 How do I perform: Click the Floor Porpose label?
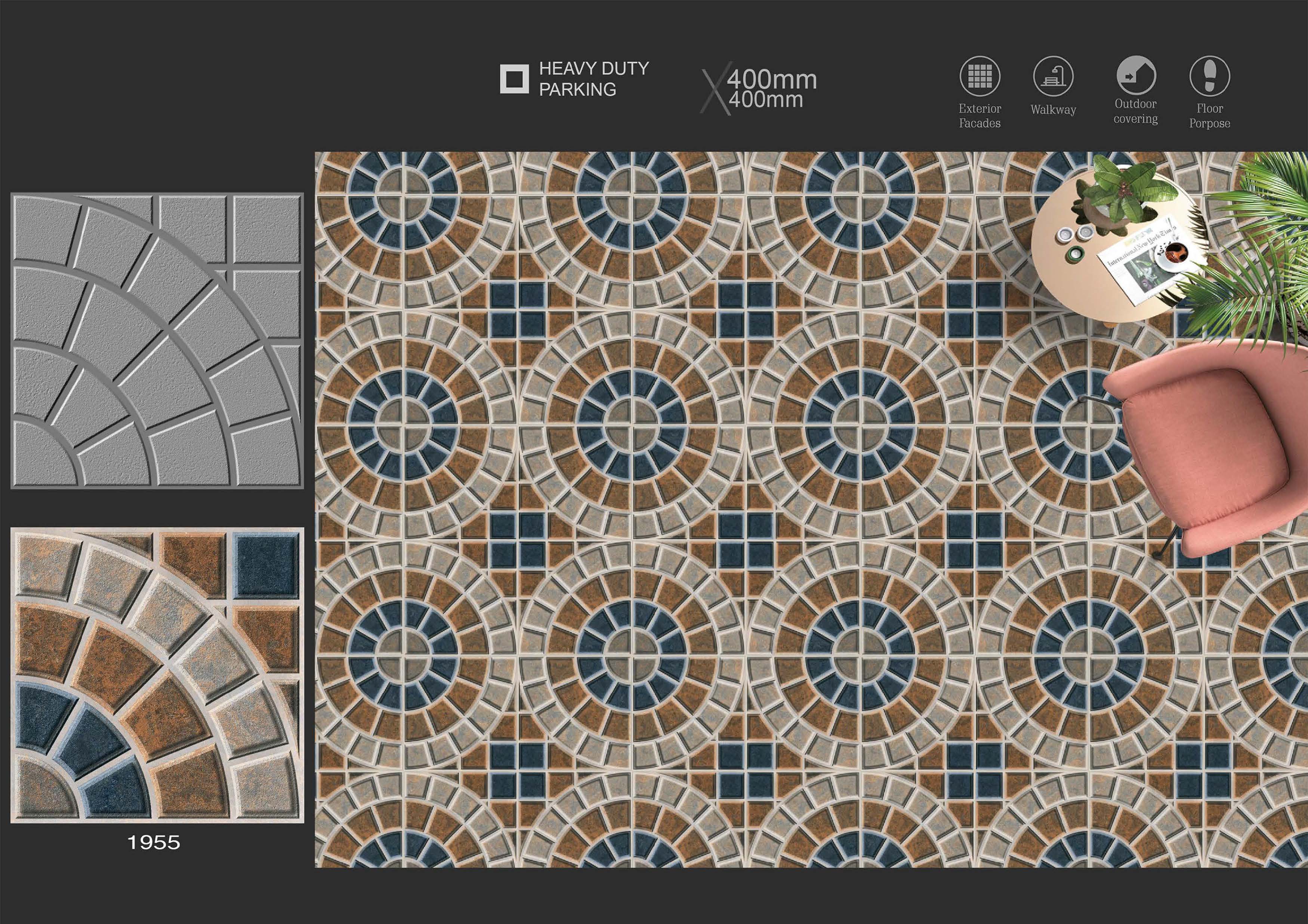[1209, 116]
